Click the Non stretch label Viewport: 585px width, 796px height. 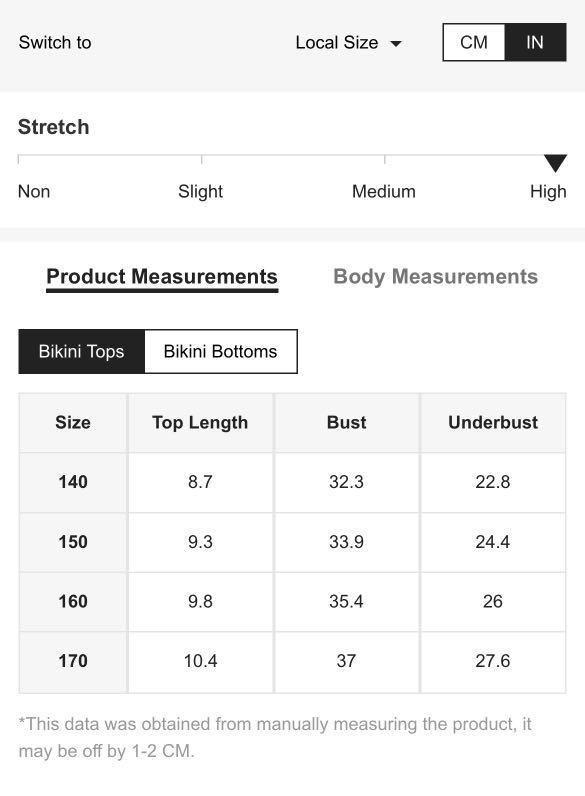(x=34, y=191)
